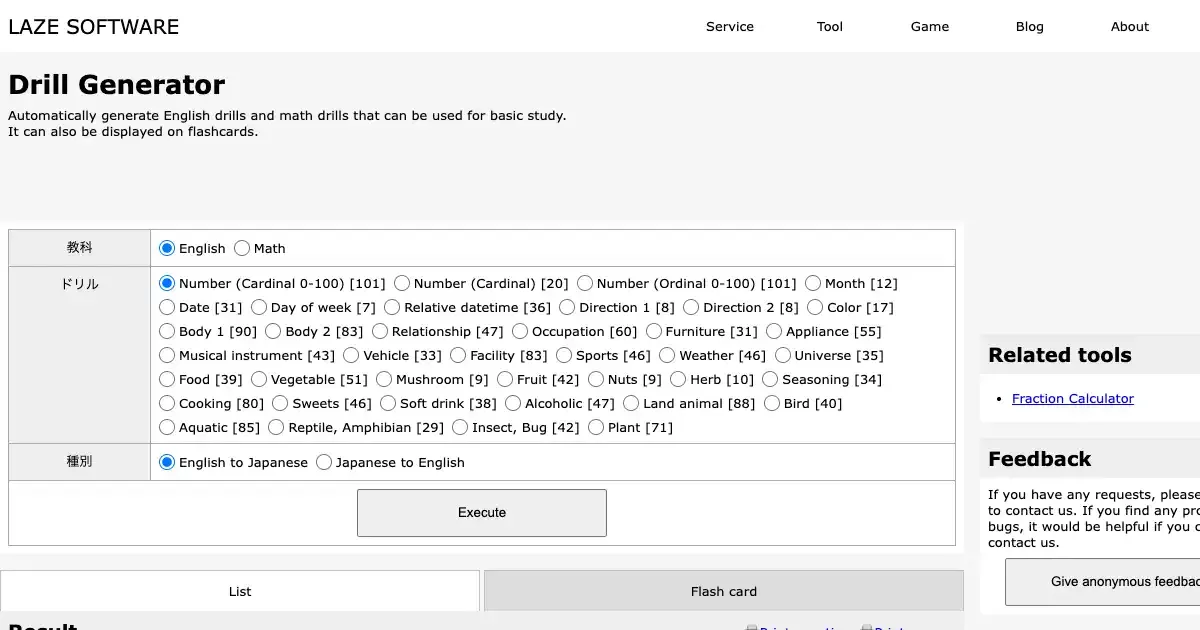Pick the Fruit [42] drill option
Screen dimensions: 1200x630
[x=505, y=379]
